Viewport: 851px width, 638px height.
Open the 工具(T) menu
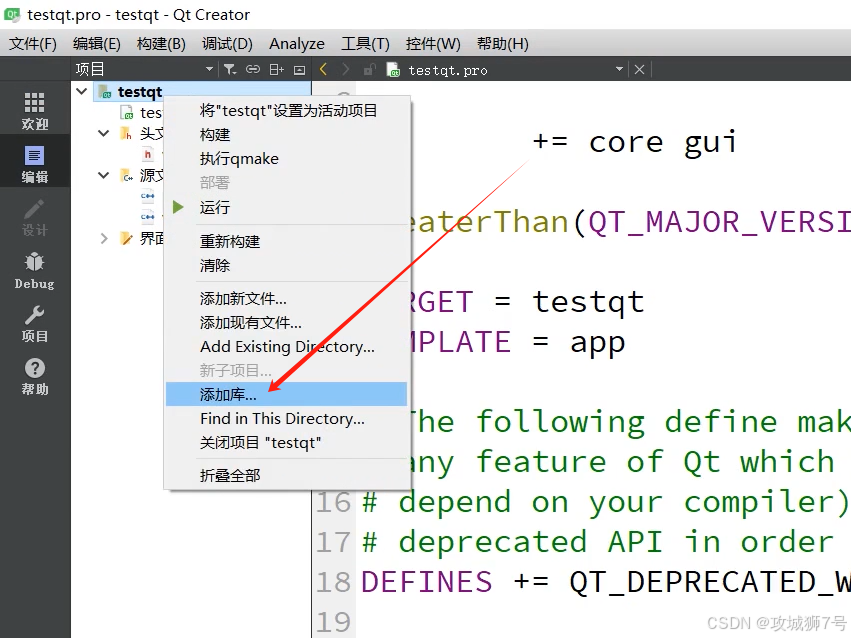[365, 43]
